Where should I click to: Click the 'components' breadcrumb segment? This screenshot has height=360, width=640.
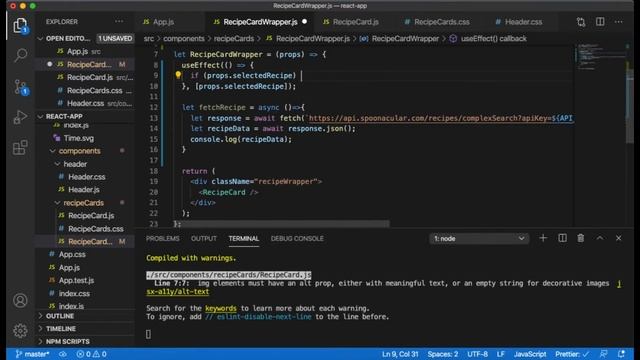click(184, 39)
